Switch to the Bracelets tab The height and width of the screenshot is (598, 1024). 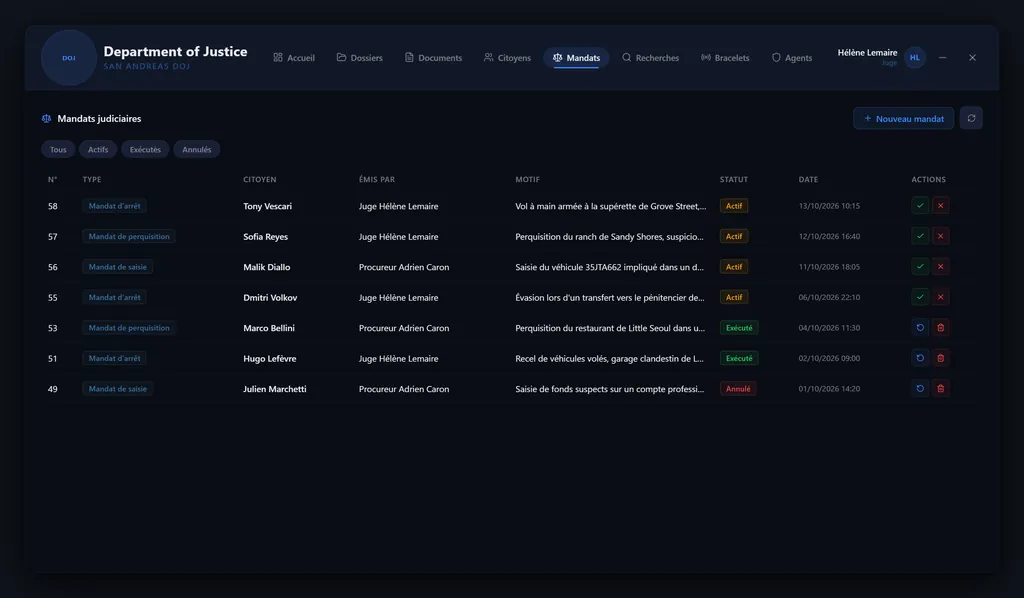point(725,57)
